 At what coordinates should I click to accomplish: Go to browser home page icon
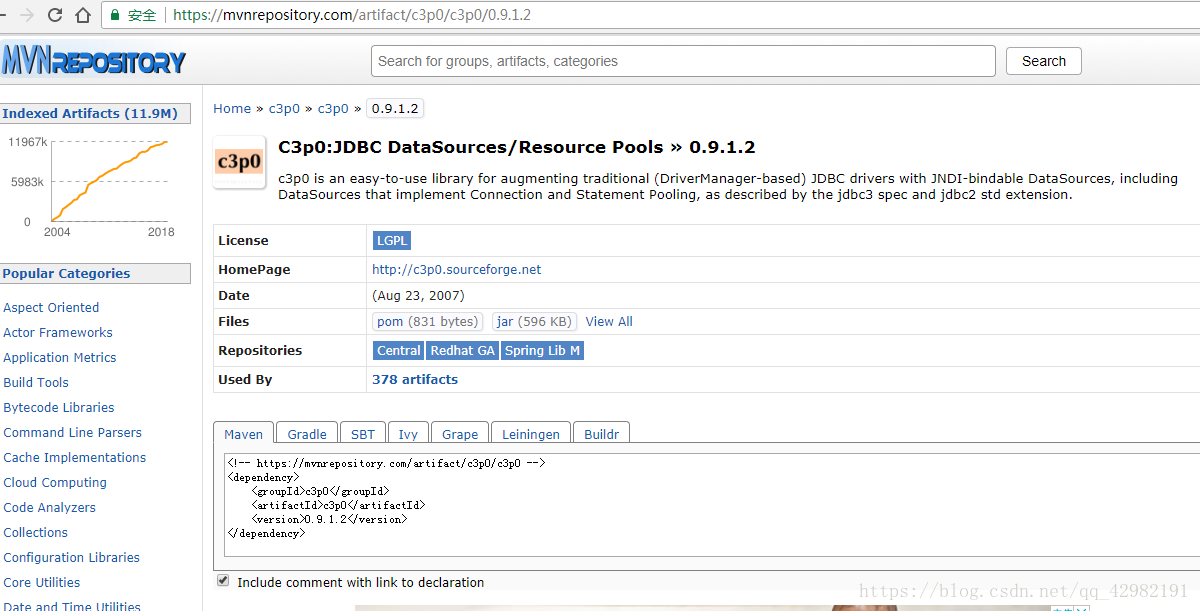pyautogui.click(x=84, y=15)
